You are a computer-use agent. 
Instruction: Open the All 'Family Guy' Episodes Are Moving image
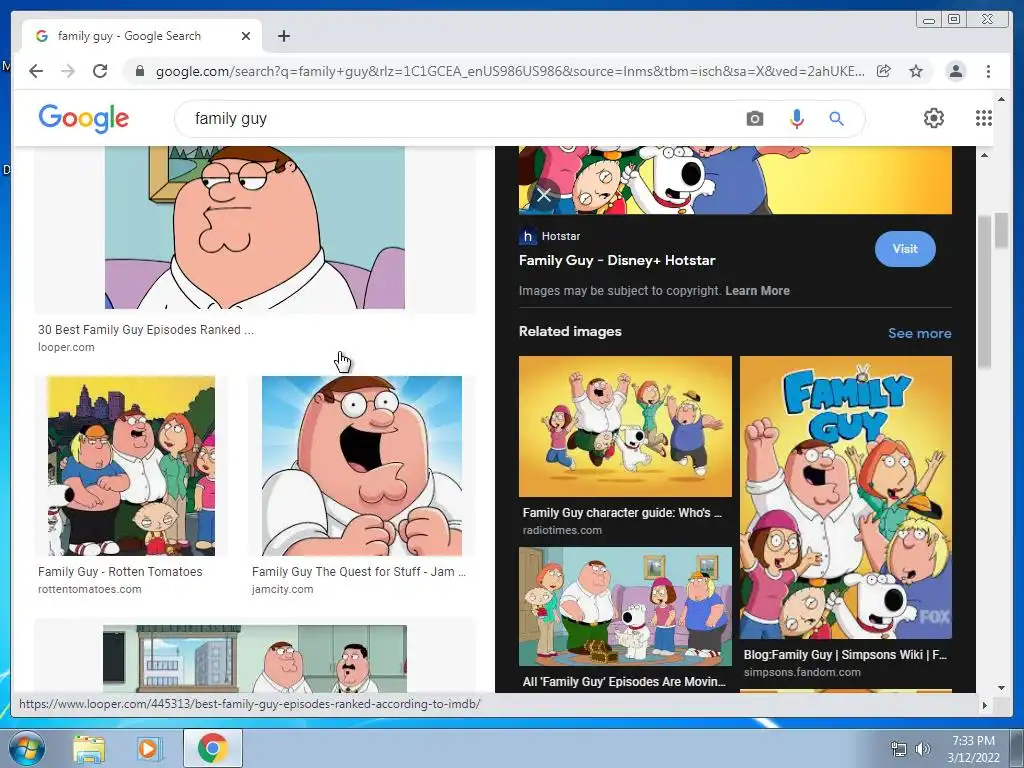pyautogui.click(x=625, y=607)
